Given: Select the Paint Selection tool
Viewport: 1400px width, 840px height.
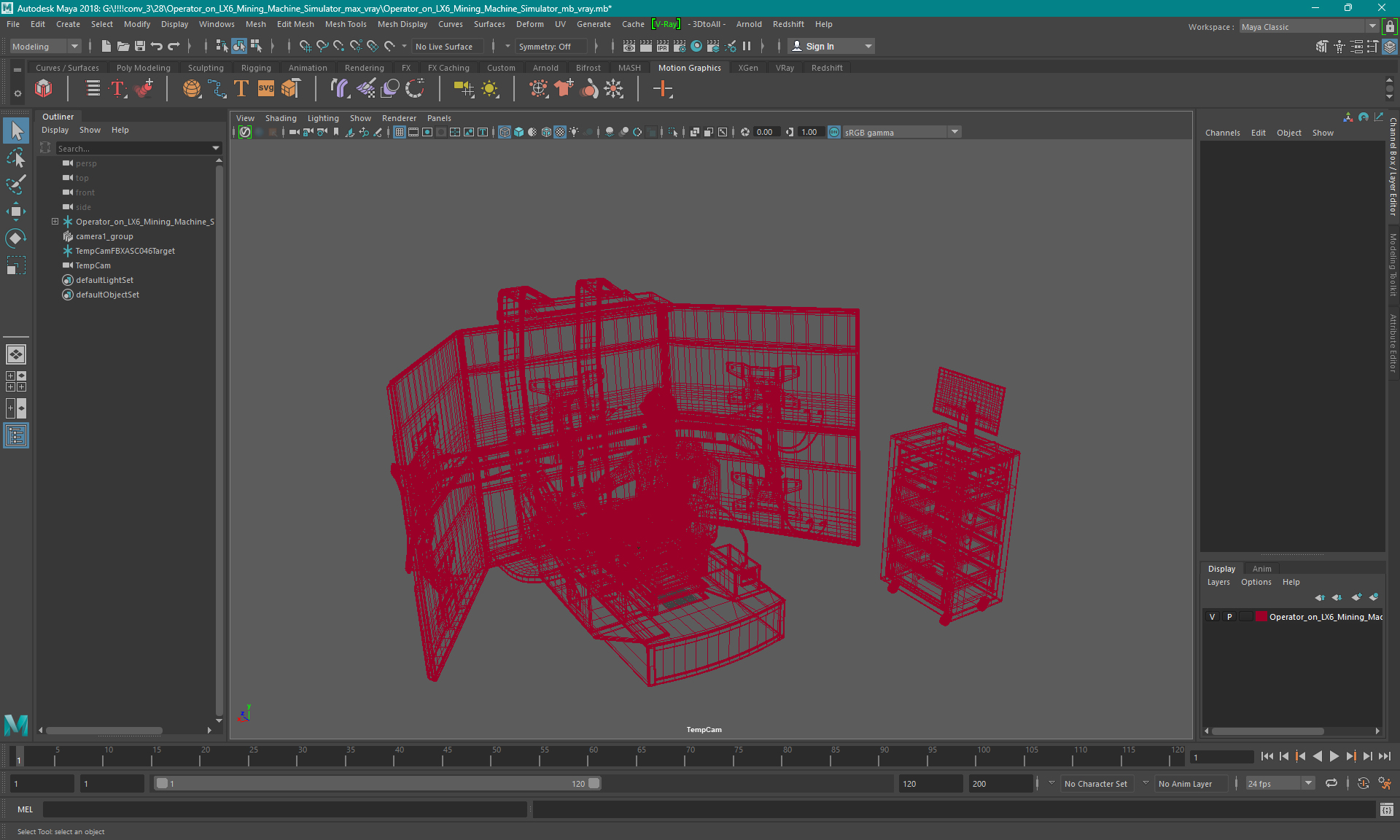Looking at the screenshot, I should 16,184.
